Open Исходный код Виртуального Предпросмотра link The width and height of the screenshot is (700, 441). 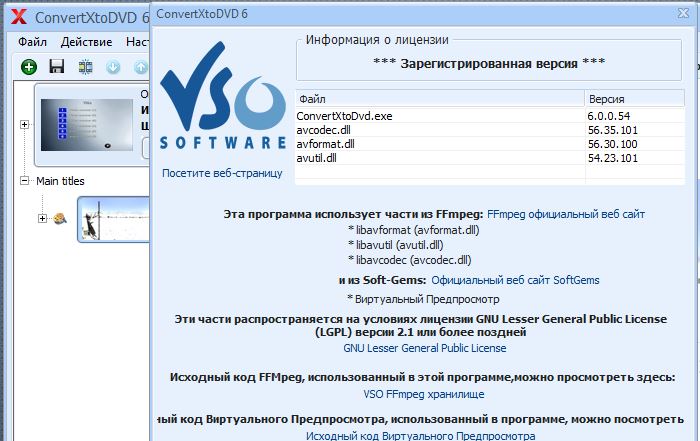click(x=421, y=436)
